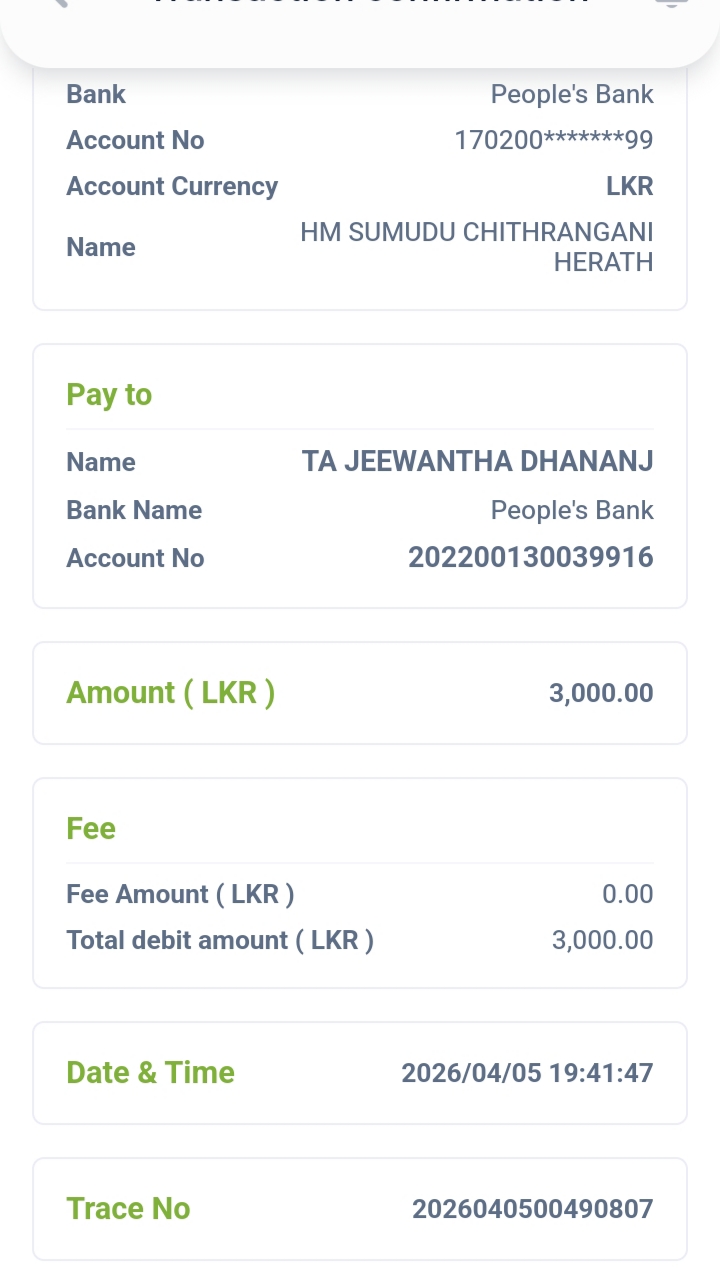Select the timestamp 2026/04/05 19:41:47
This screenshot has height=1279, width=720.
(x=527, y=1073)
